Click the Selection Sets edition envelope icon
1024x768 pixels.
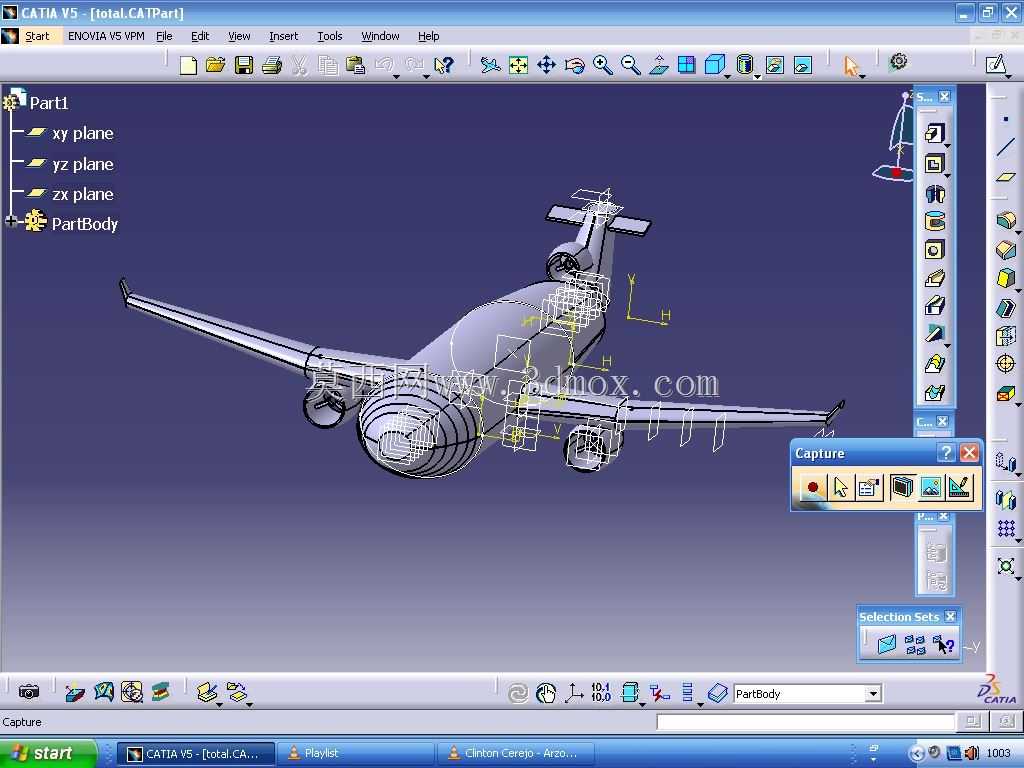click(886, 645)
